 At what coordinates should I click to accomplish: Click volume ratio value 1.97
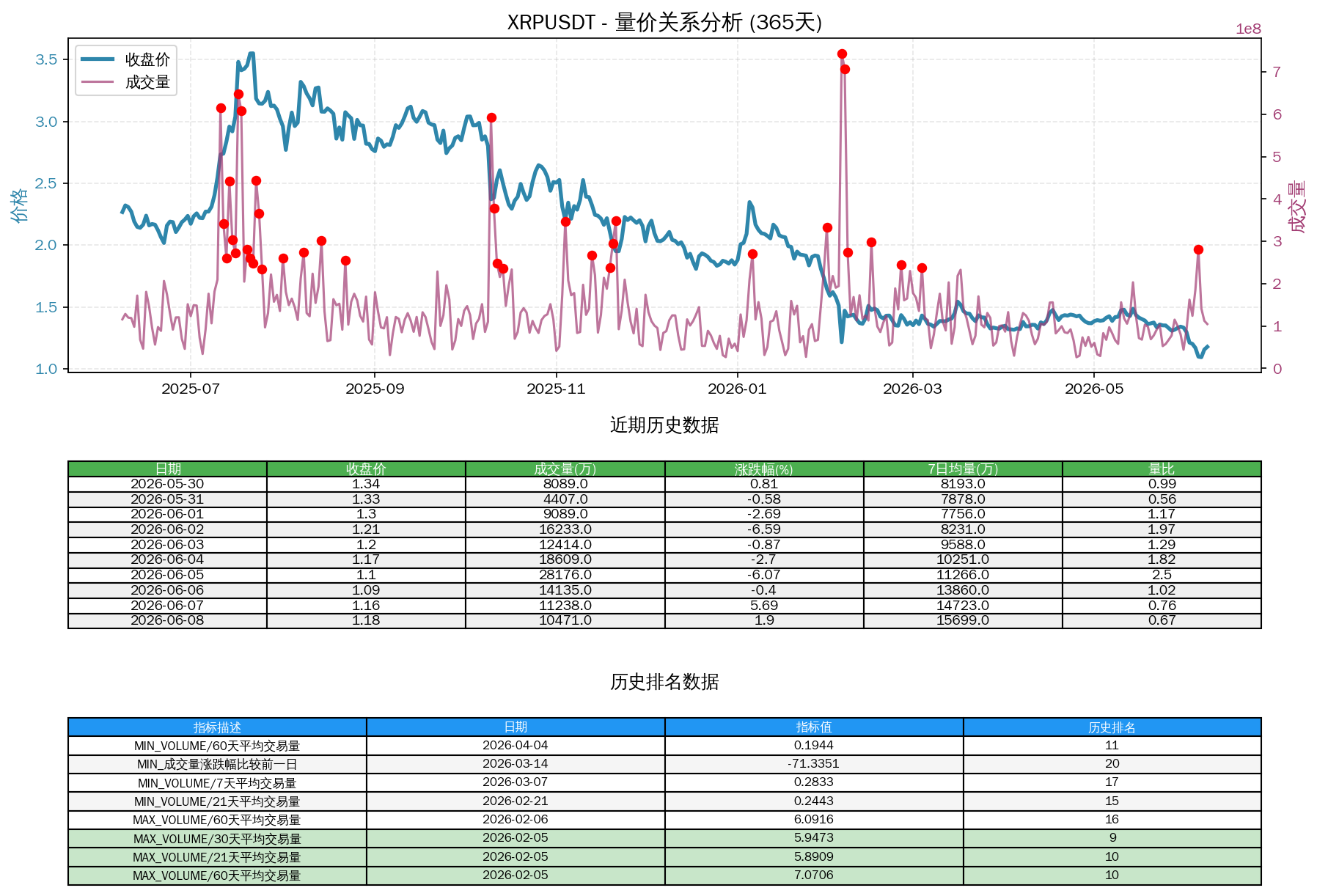point(1162,529)
